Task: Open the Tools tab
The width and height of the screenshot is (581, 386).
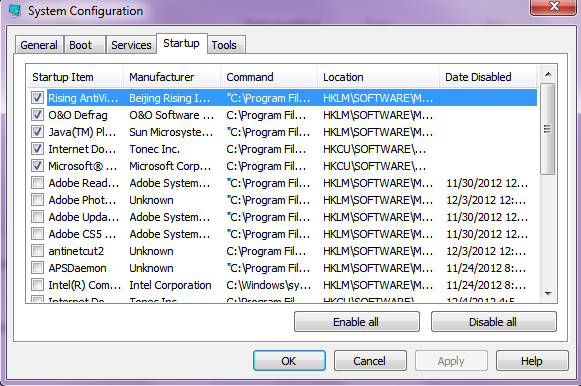Action: point(225,45)
